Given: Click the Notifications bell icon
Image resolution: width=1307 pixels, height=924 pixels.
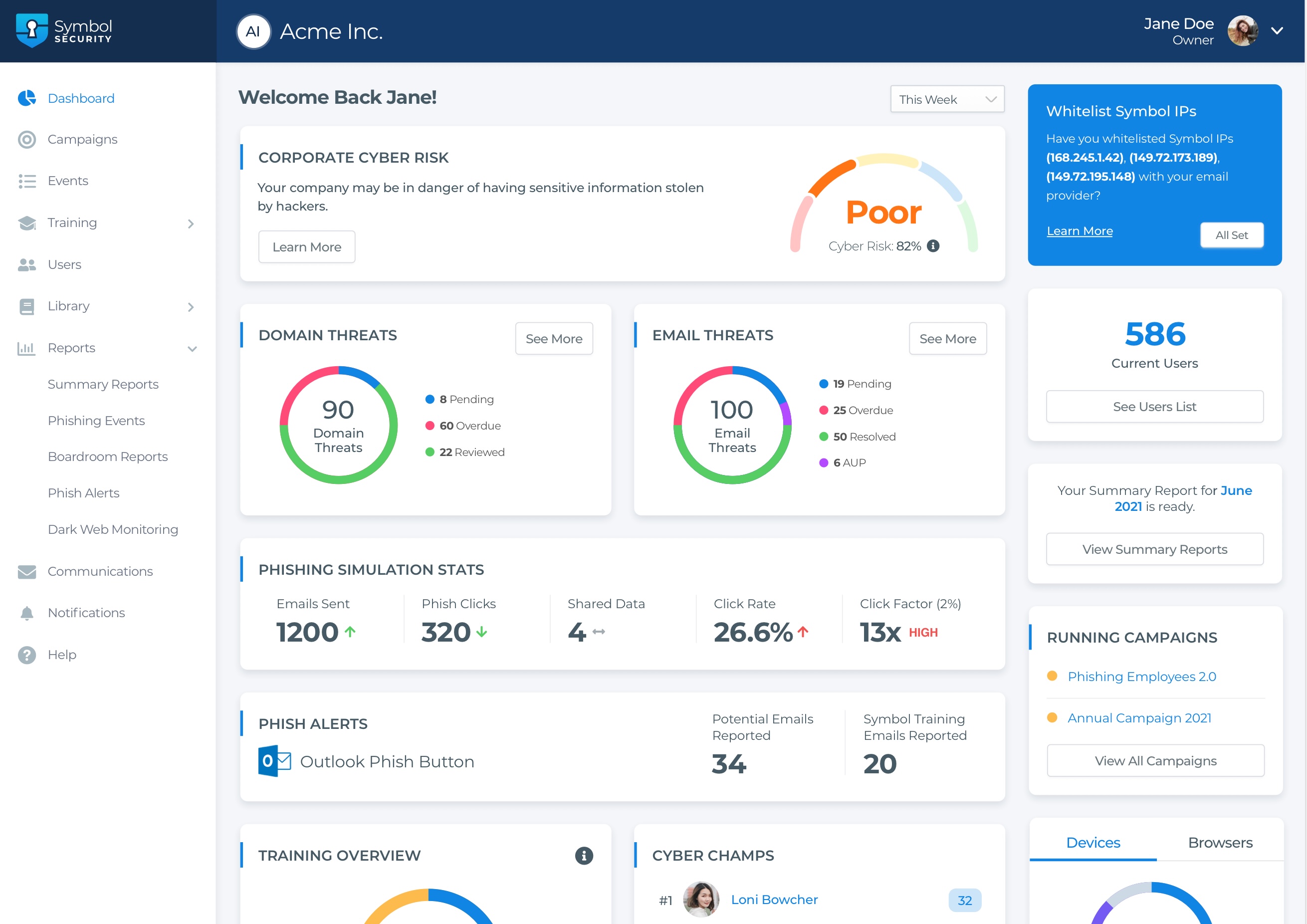Looking at the screenshot, I should 27,613.
